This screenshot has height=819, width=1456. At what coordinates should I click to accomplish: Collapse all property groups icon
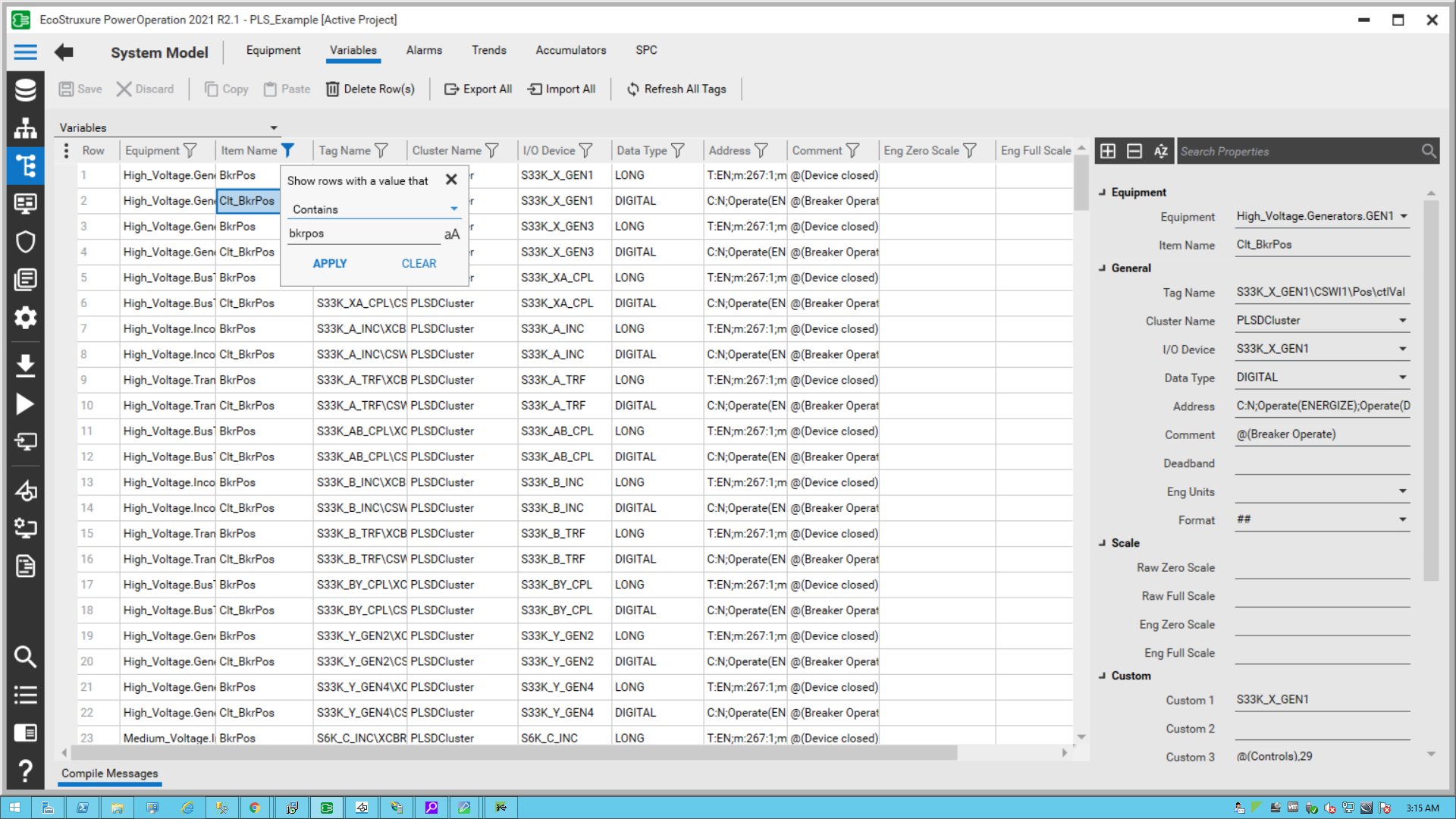[1134, 151]
